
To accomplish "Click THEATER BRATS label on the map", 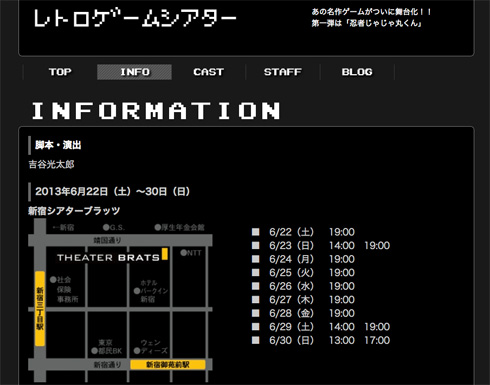I will point(108,258).
